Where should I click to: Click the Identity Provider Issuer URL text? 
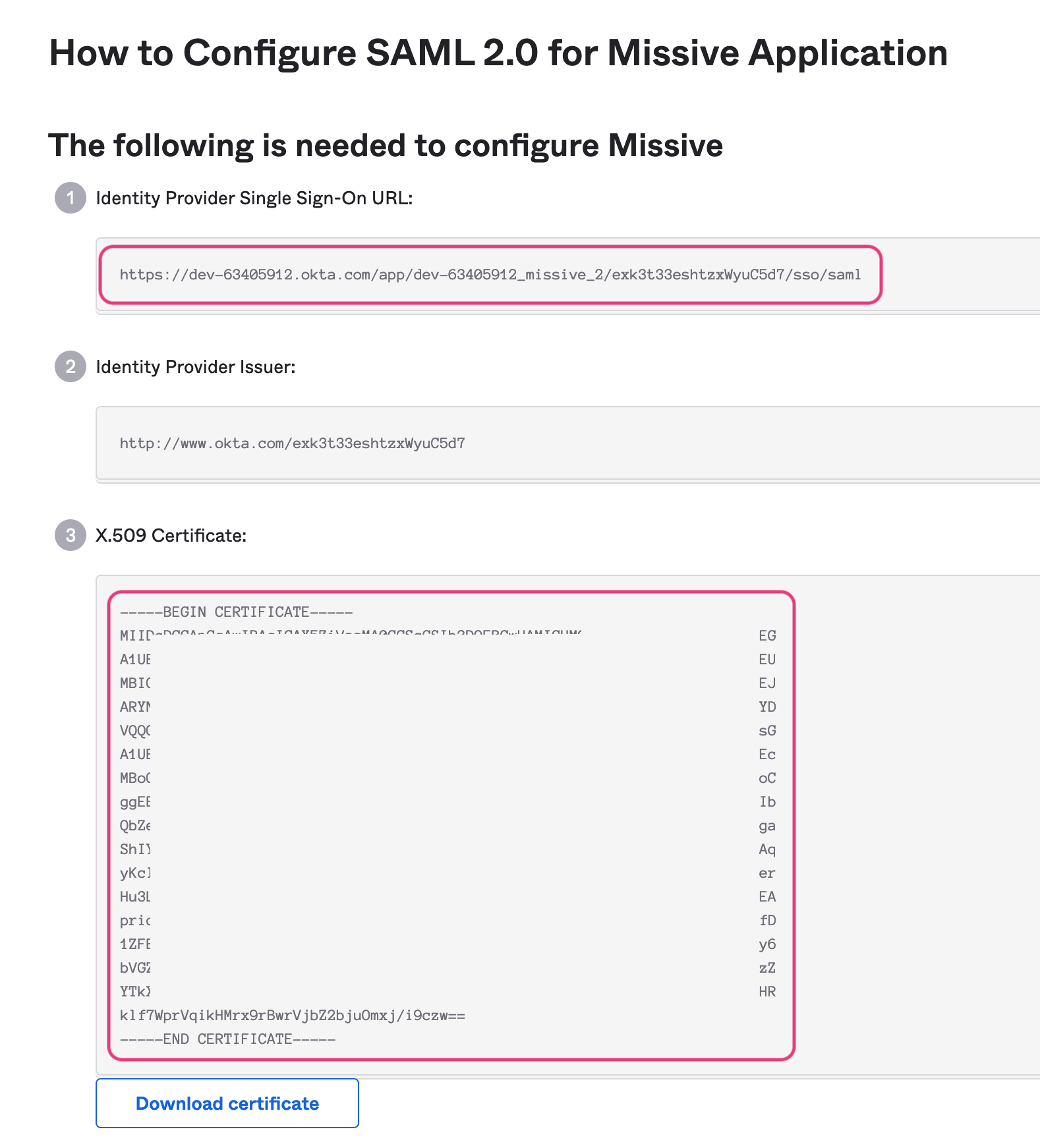coord(292,444)
